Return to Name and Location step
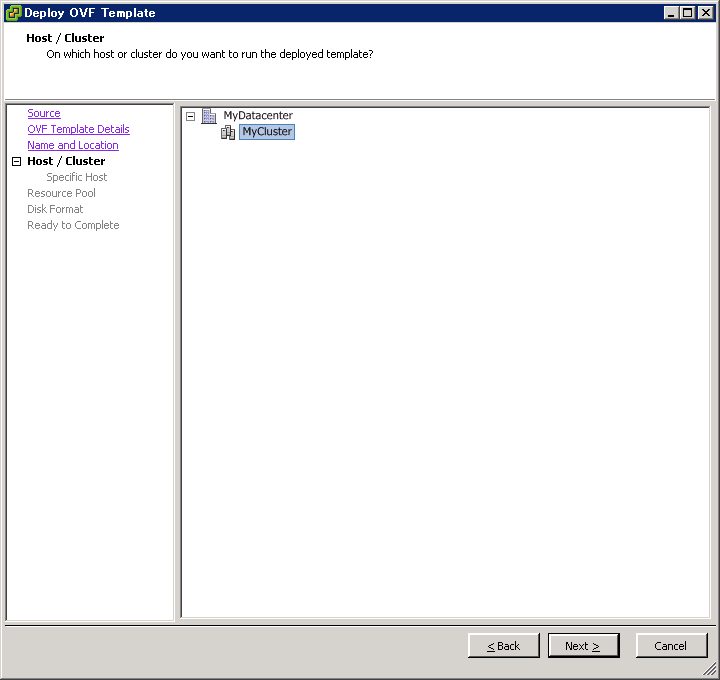The image size is (720, 680). pyautogui.click(x=73, y=145)
